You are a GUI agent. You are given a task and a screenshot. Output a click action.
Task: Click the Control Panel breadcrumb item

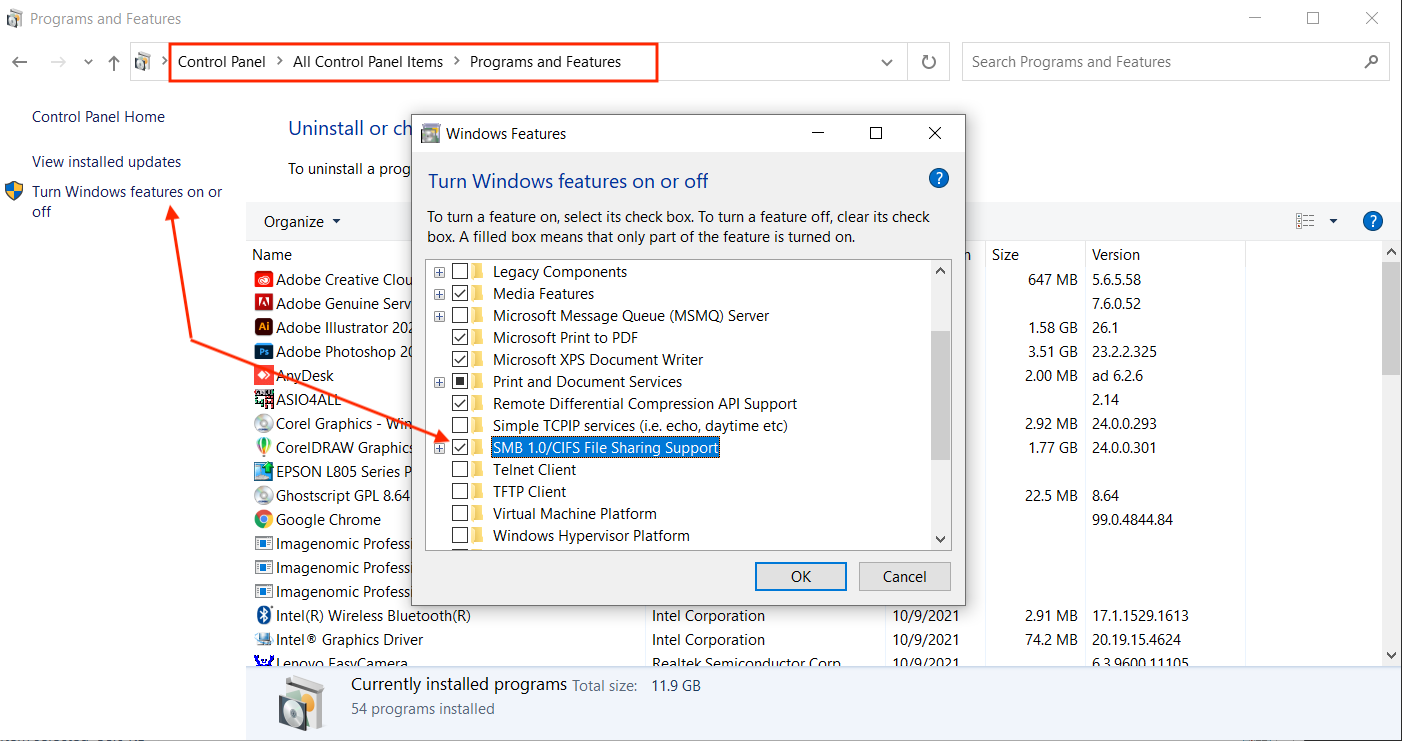pos(222,62)
